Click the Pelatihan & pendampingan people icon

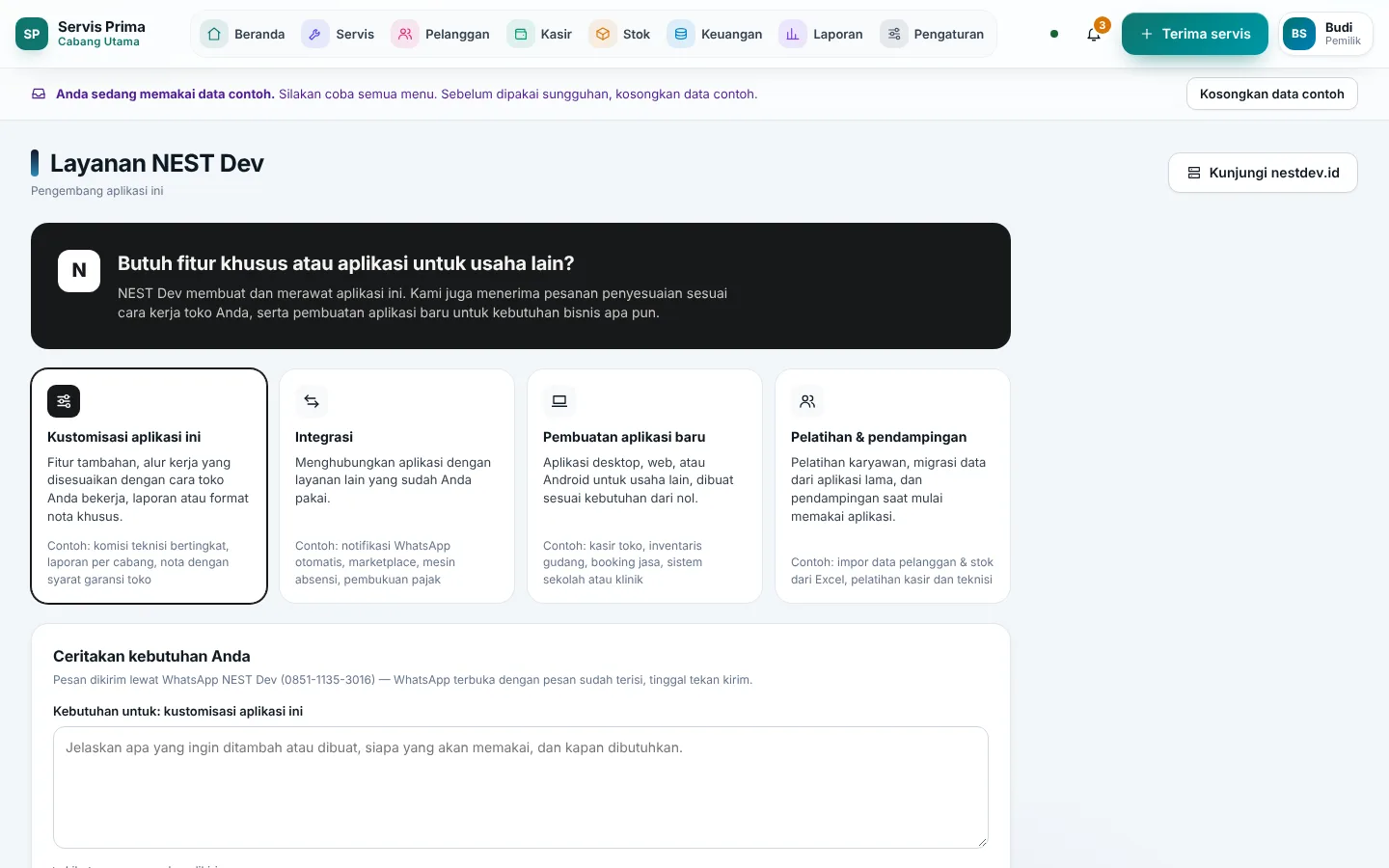pyautogui.click(x=807, y=401)
